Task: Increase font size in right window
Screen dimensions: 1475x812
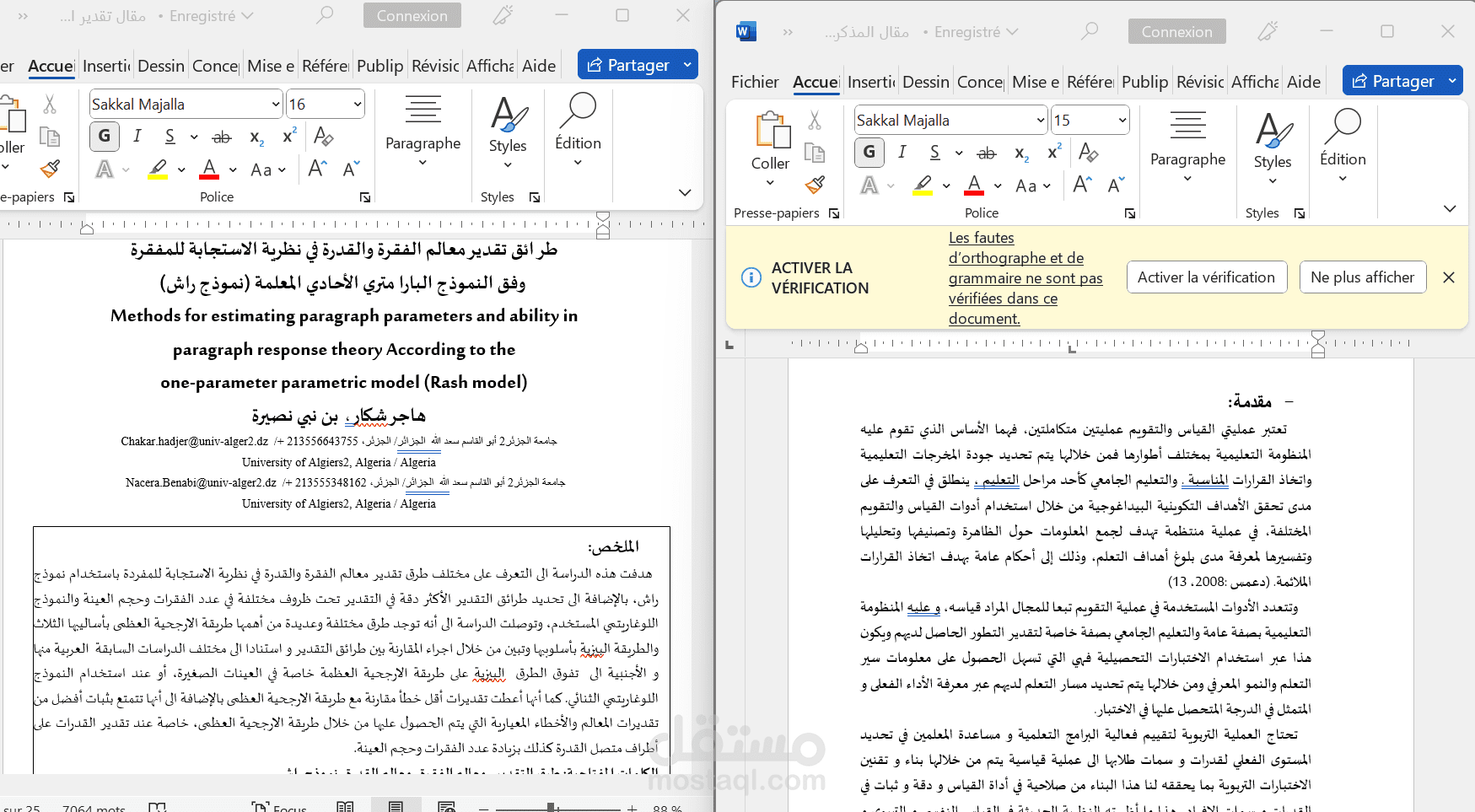Action: click(x=1082, y=185)
